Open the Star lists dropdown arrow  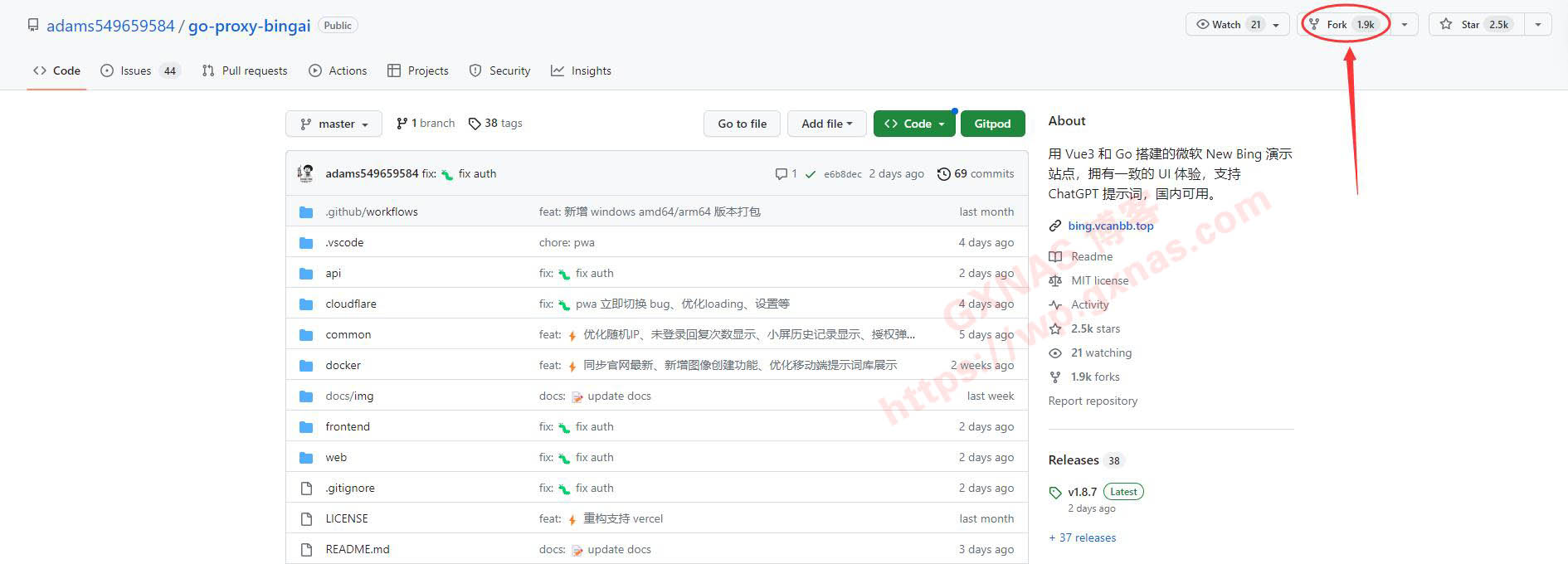(x=1538, y=25)
